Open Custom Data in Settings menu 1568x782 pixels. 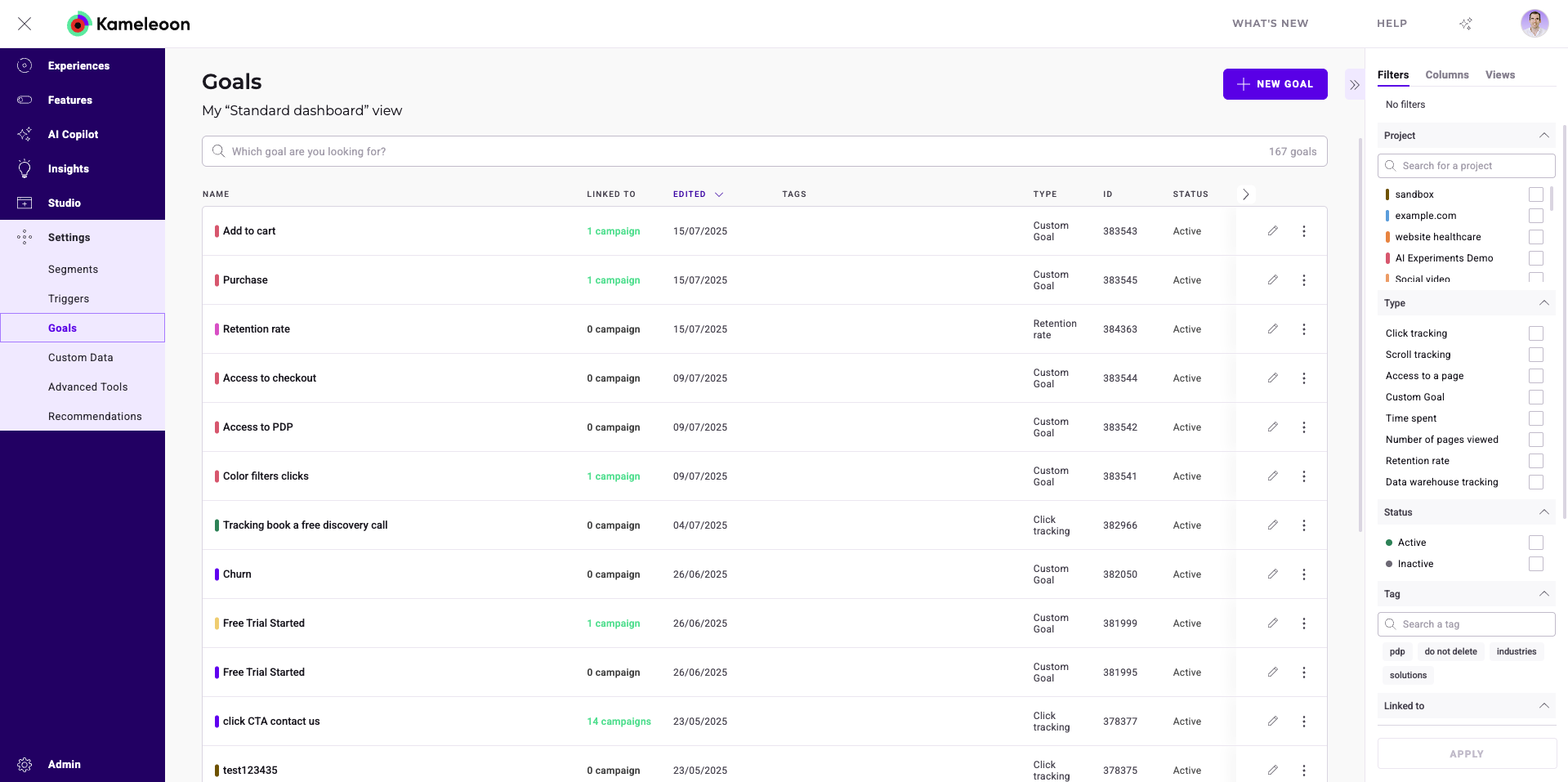coord(83,358)
